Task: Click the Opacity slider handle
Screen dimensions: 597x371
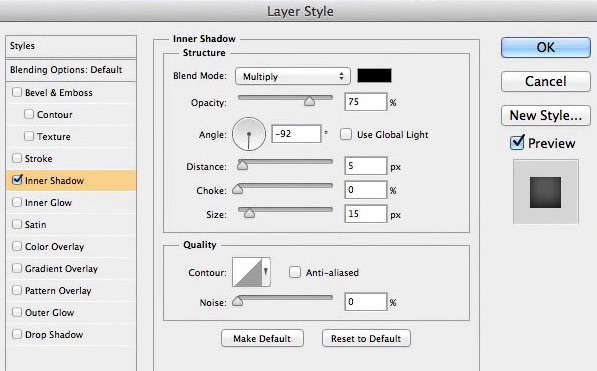Action: (310, 101)
